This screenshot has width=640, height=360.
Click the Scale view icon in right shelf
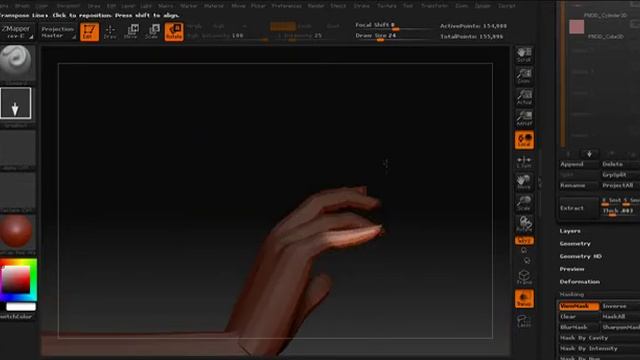[x=524, y=203]
